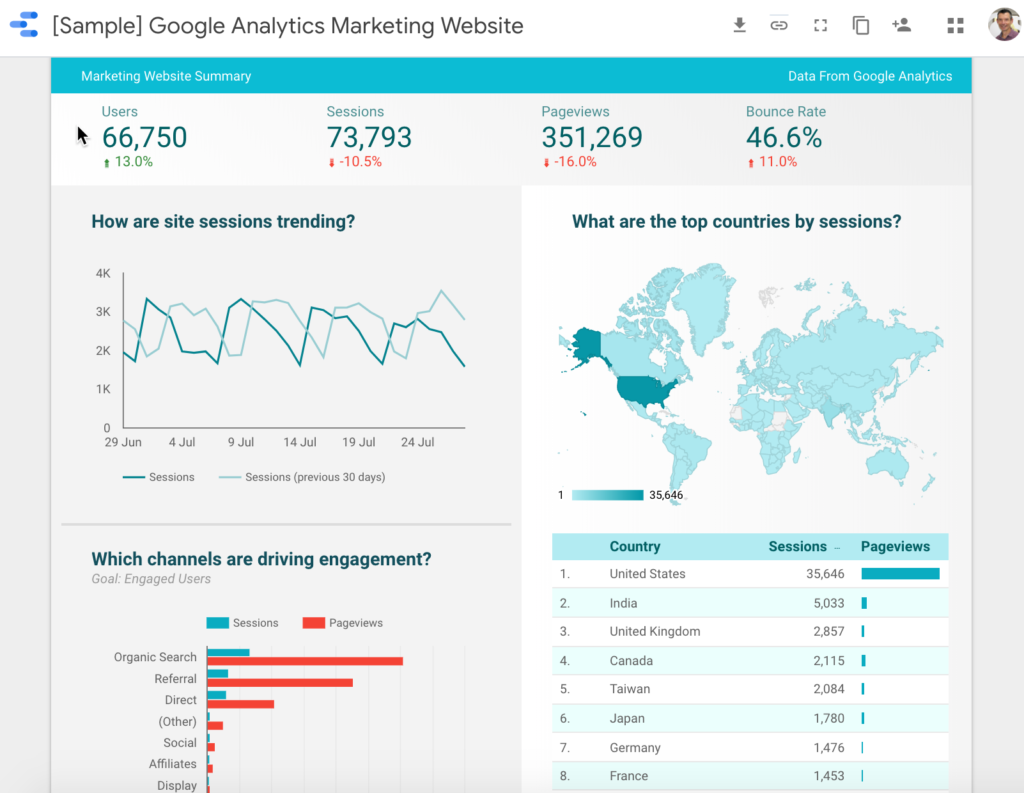Click the Affiliates channel label

pyautogui.click(x=172, y=764)
